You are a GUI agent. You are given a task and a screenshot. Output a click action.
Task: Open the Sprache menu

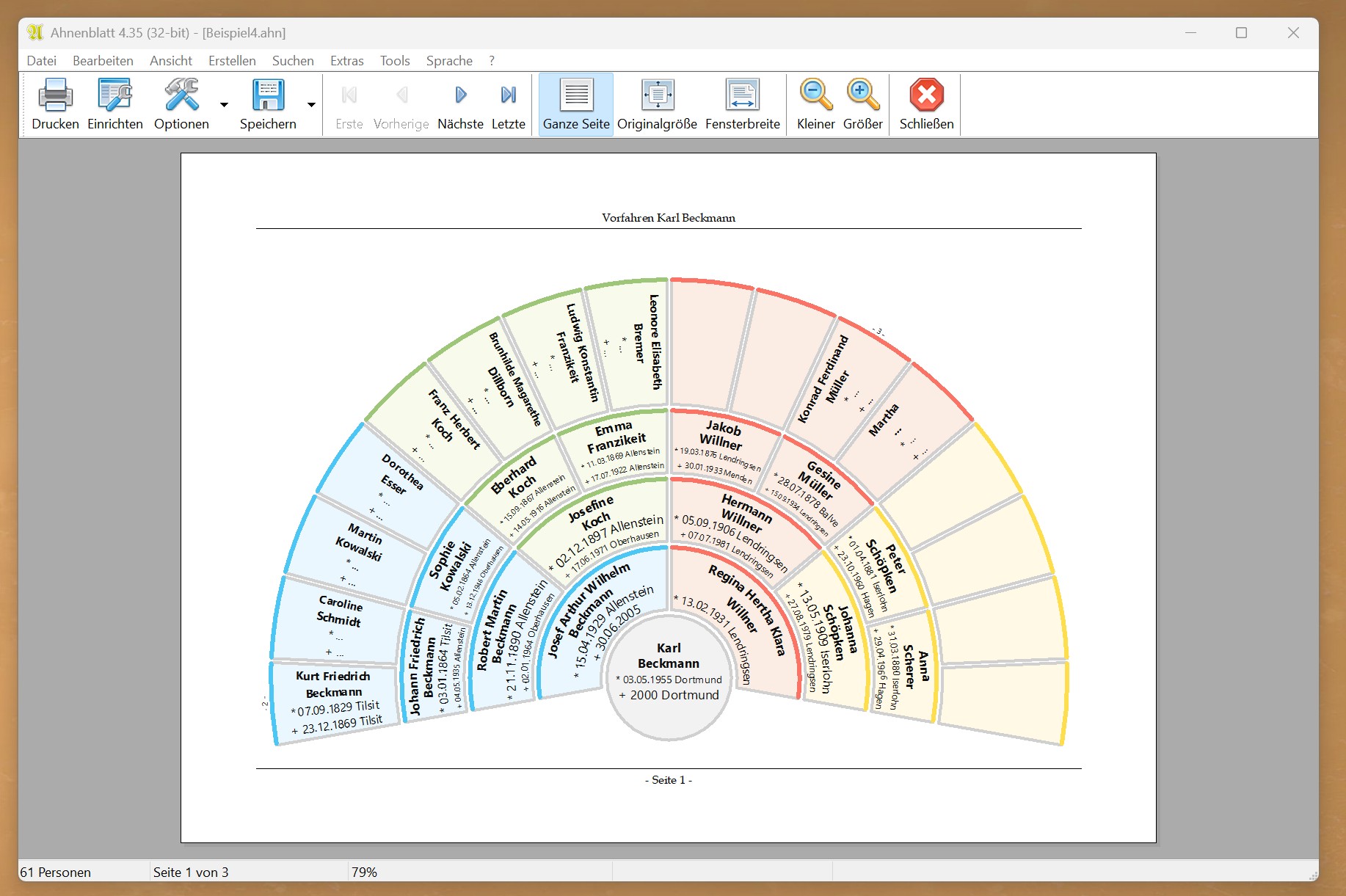click(449, 61)
